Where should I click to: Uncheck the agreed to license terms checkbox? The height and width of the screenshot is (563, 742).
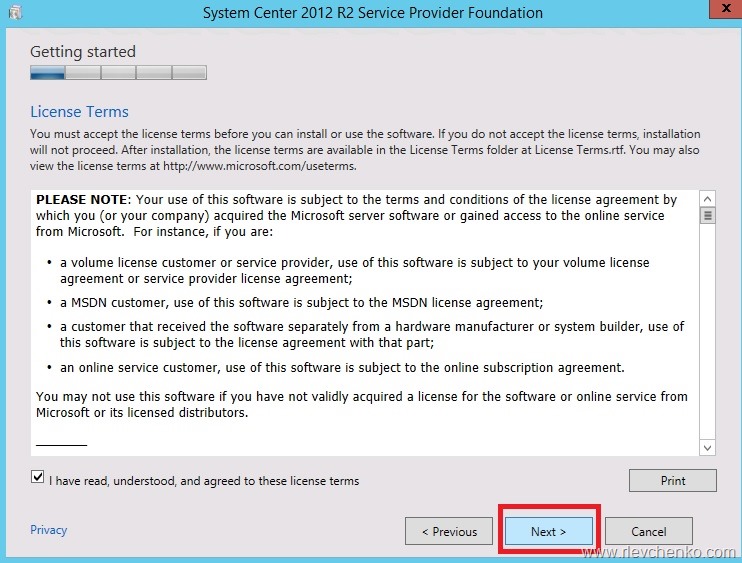(38, 479)
